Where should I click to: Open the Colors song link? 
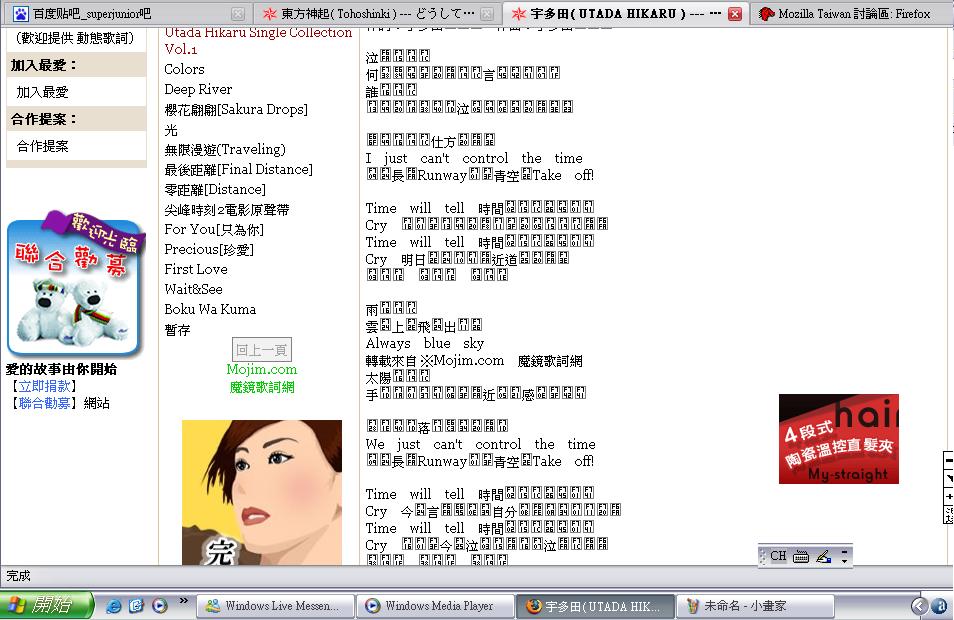click(x=184, y=69)
